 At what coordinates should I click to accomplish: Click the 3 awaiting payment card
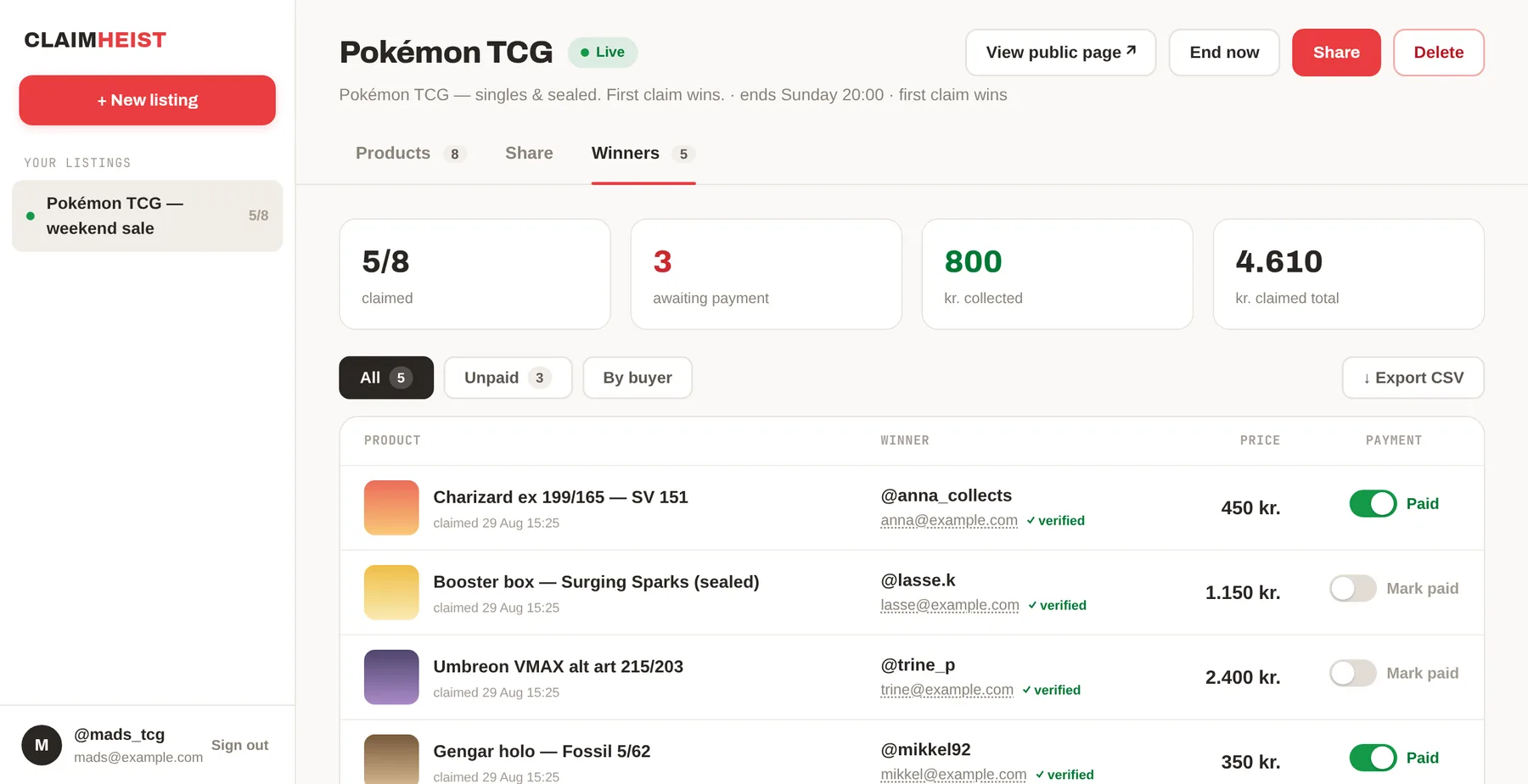tap(766, 274)
